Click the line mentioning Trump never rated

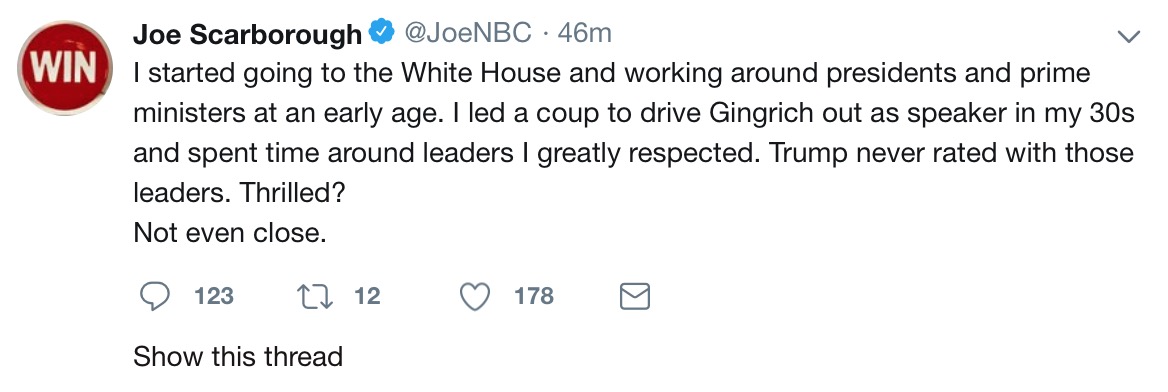(x=633, y=153)
